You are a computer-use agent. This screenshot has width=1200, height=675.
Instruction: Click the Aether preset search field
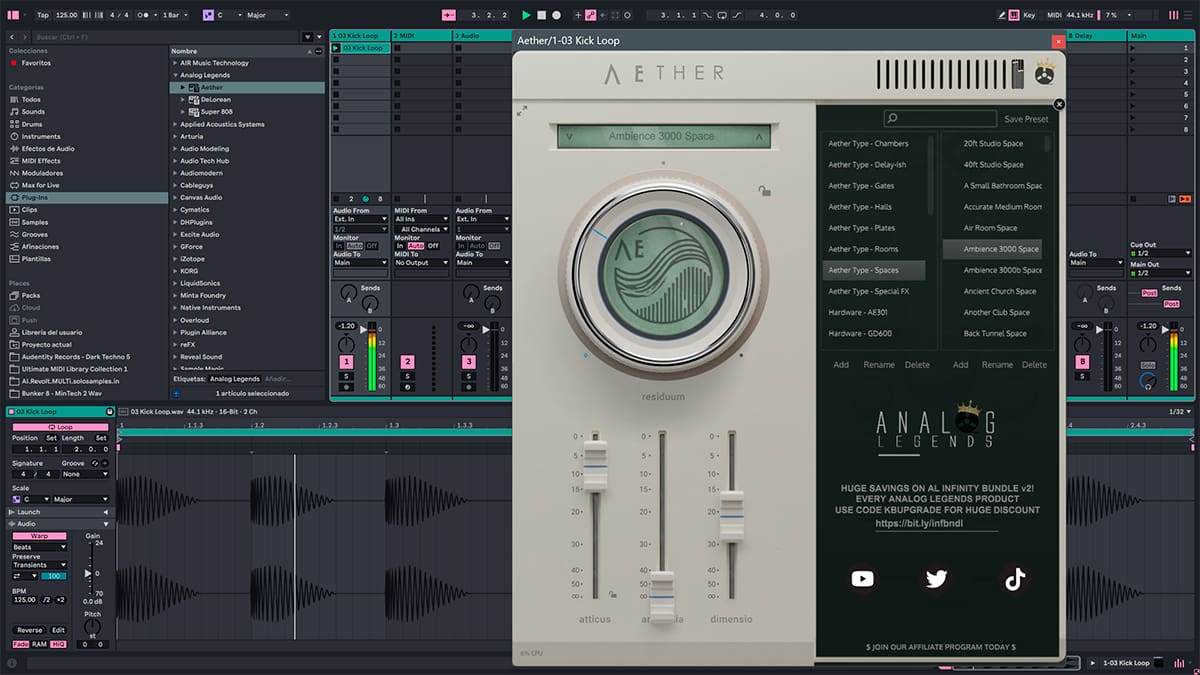(939, 119)
